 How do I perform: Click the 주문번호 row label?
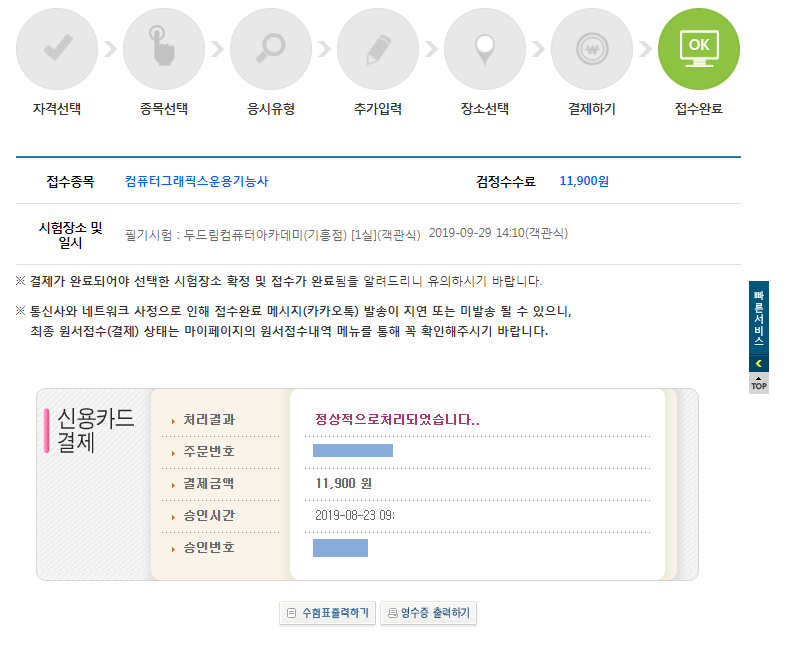(209, 451)
